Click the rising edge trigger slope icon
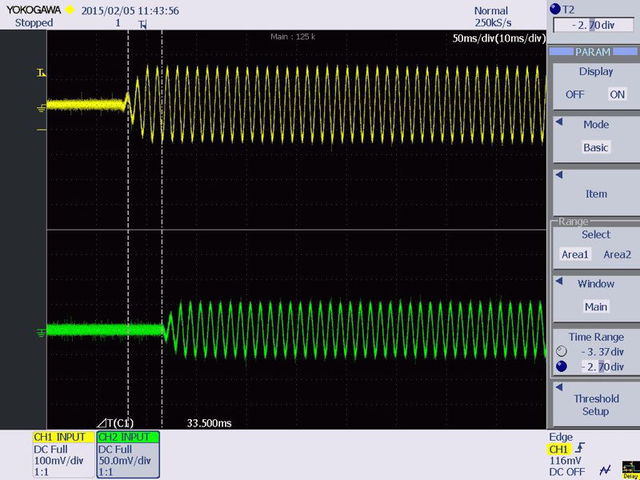 pyautogui.click(x=581, y=451)
